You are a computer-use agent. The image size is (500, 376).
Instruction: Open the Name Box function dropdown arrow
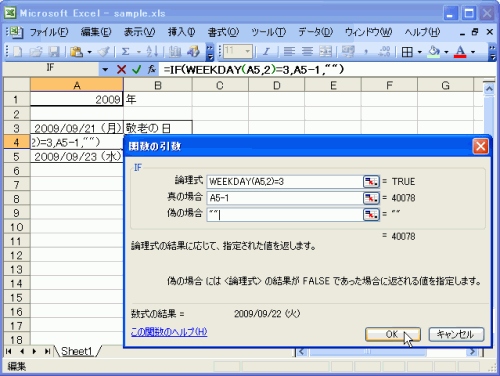pyautogui.click(x=105, y=70)
